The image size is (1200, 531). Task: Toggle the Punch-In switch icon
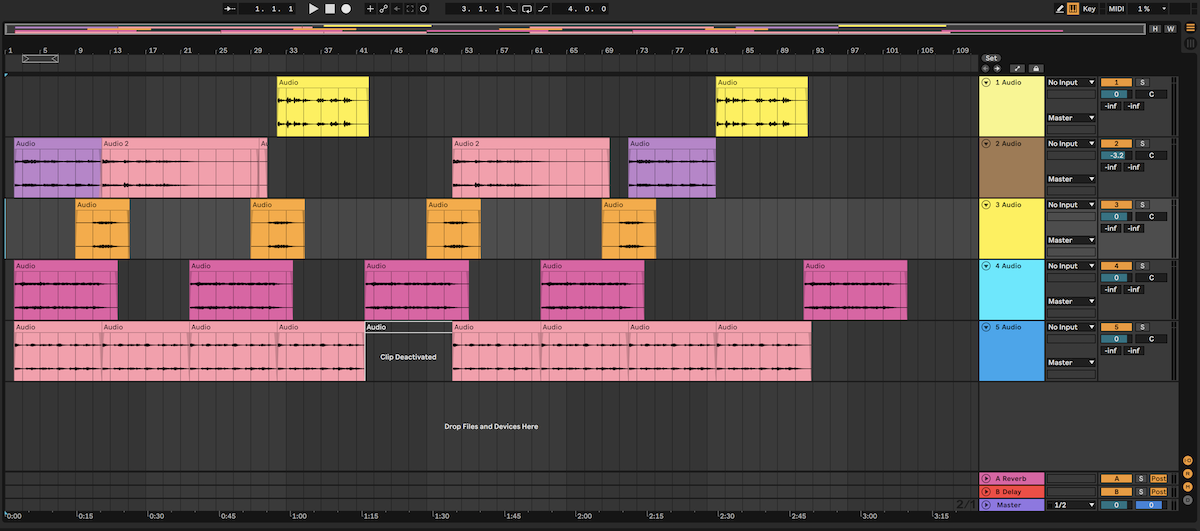[x=511, y=8]
